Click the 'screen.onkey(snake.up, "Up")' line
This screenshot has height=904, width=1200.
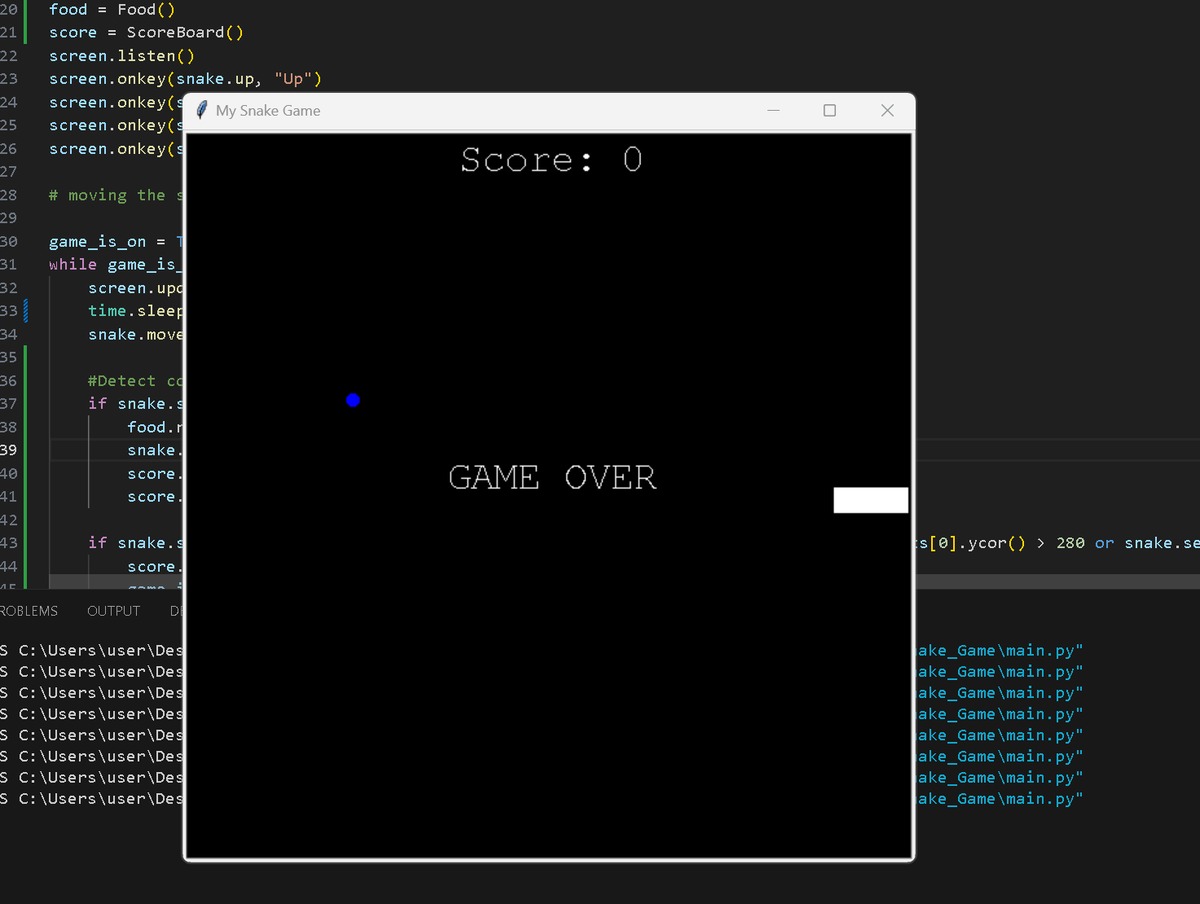[185, 79]
